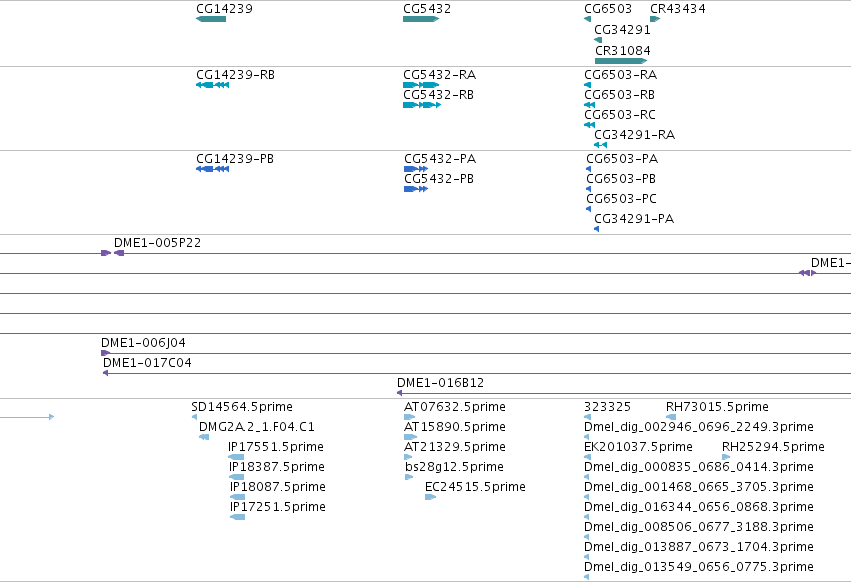This screenshot has width=851, height=582.
Task: Click the DMG2A.2_1.F04.C1 feature glyph
Action: coord(204,437)
